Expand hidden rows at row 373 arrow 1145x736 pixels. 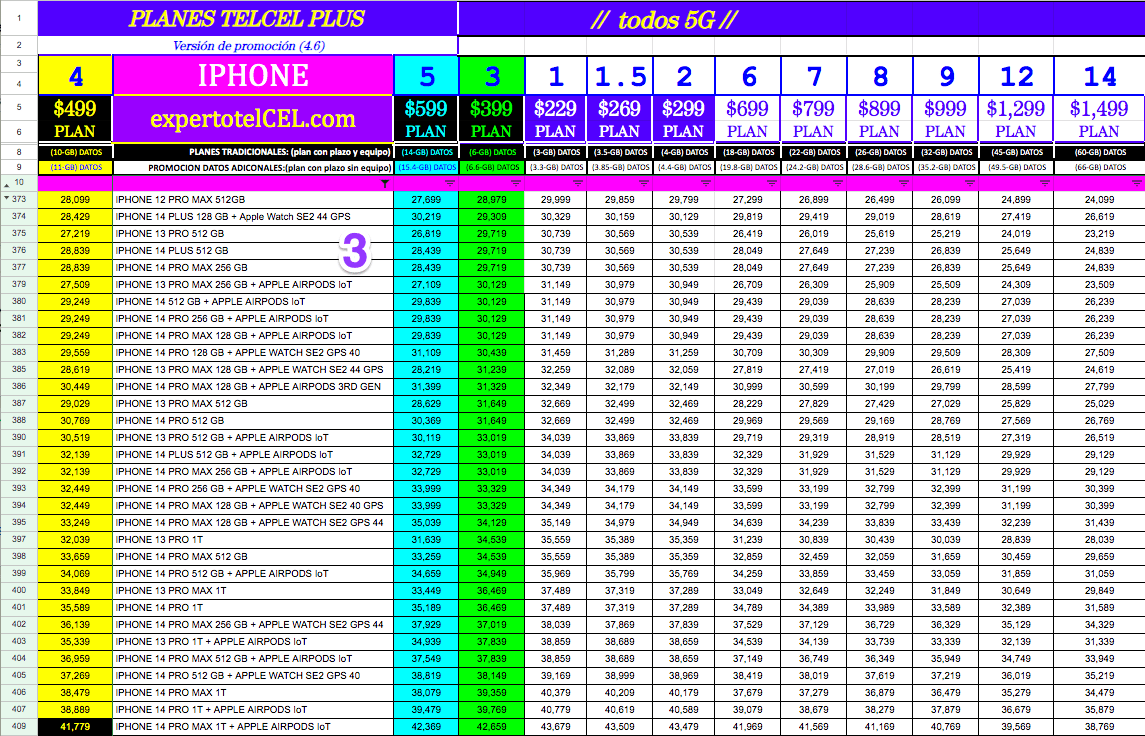7,199
